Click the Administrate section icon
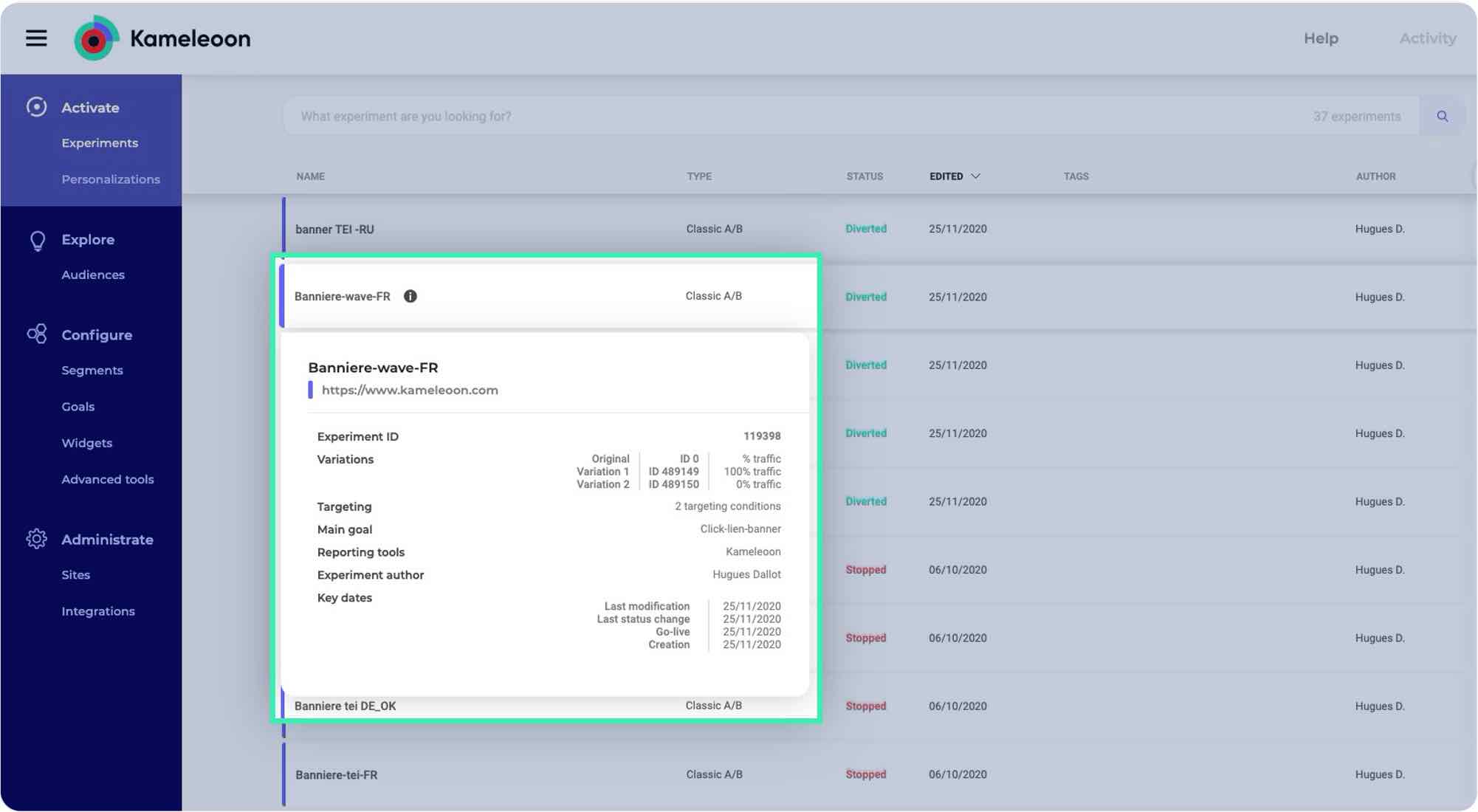This screenshot has height=812, width=1478. 35,540
